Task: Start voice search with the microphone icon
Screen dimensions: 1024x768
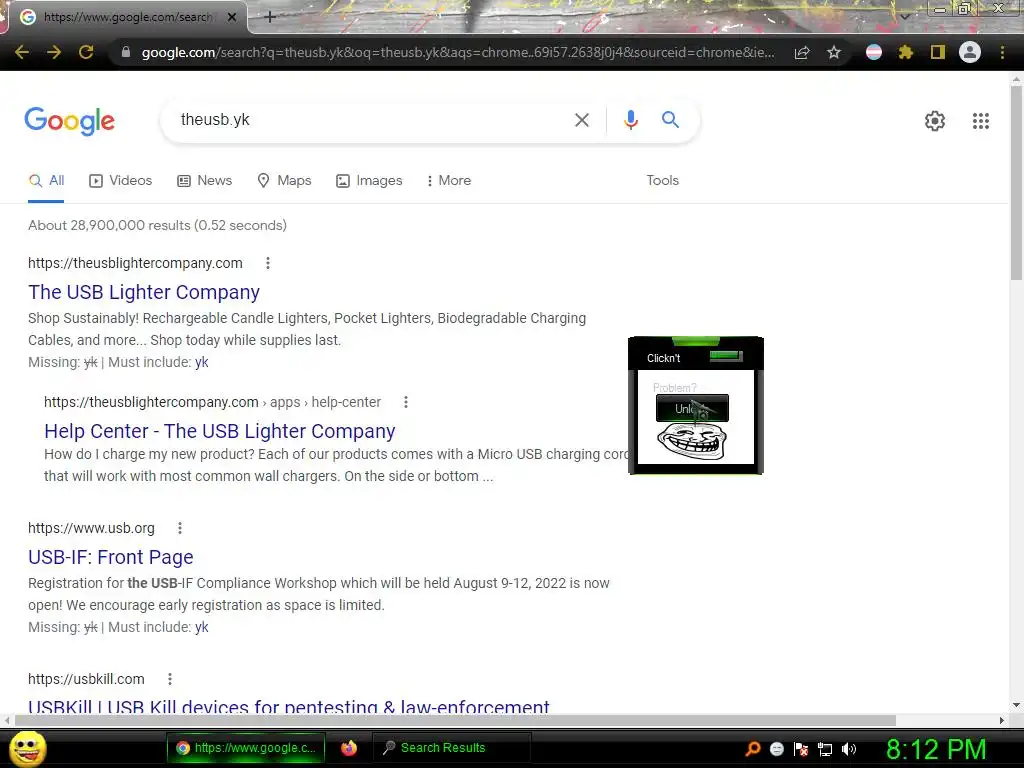Action: tap(630, 120)
